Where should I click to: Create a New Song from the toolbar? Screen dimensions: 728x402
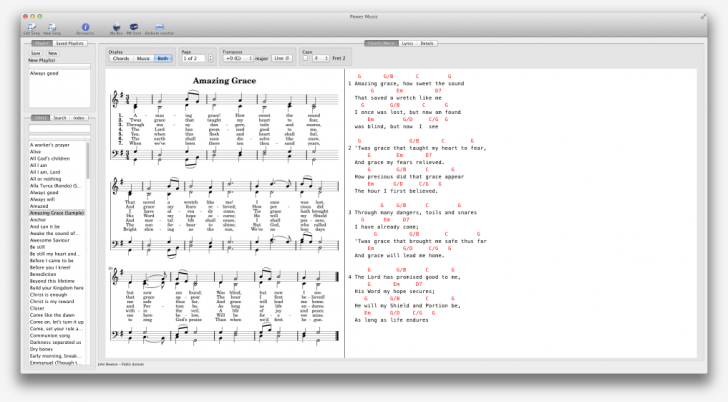(52, 29)
